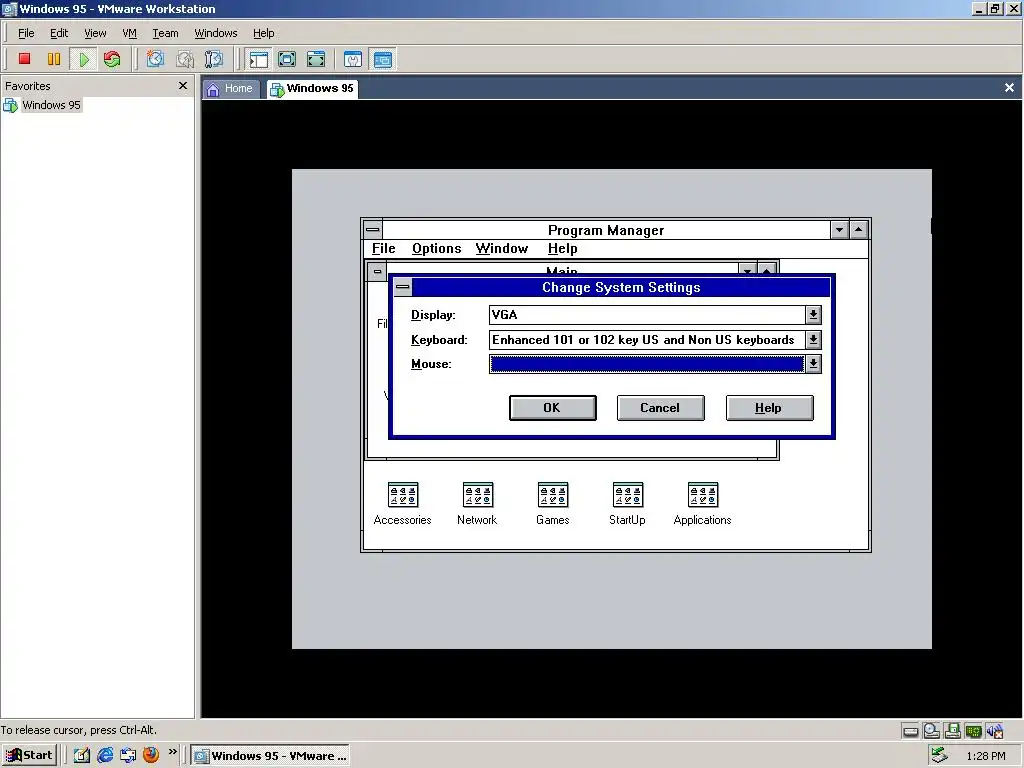This screenshot has height=768, width=1024.
Task: Click the red Power Off toolbar button
Action: coord(25,59)
